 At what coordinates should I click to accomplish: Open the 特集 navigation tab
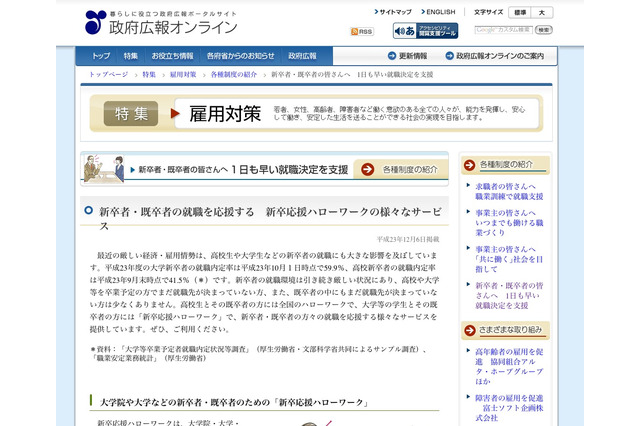point(131,56)
